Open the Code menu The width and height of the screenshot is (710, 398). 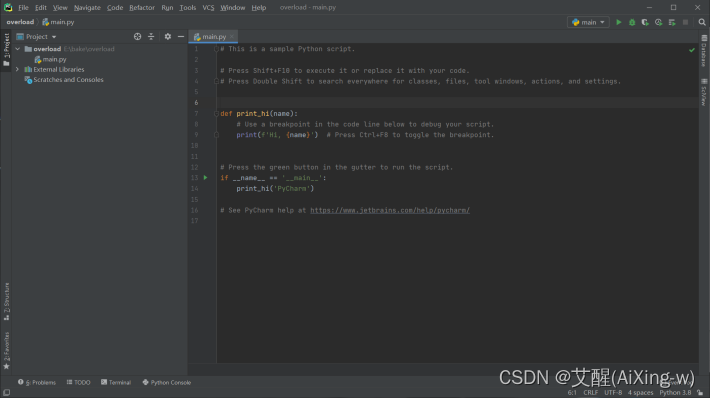115,8
